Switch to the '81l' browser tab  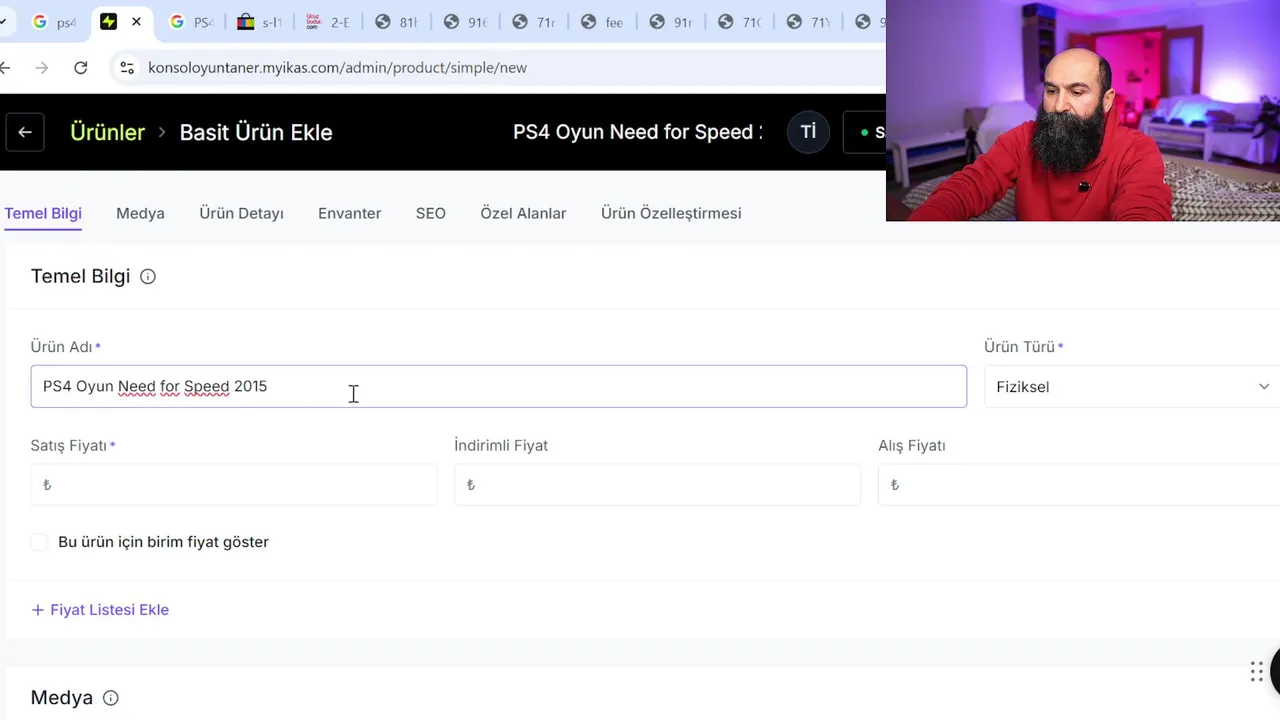(x=396, y=22)
